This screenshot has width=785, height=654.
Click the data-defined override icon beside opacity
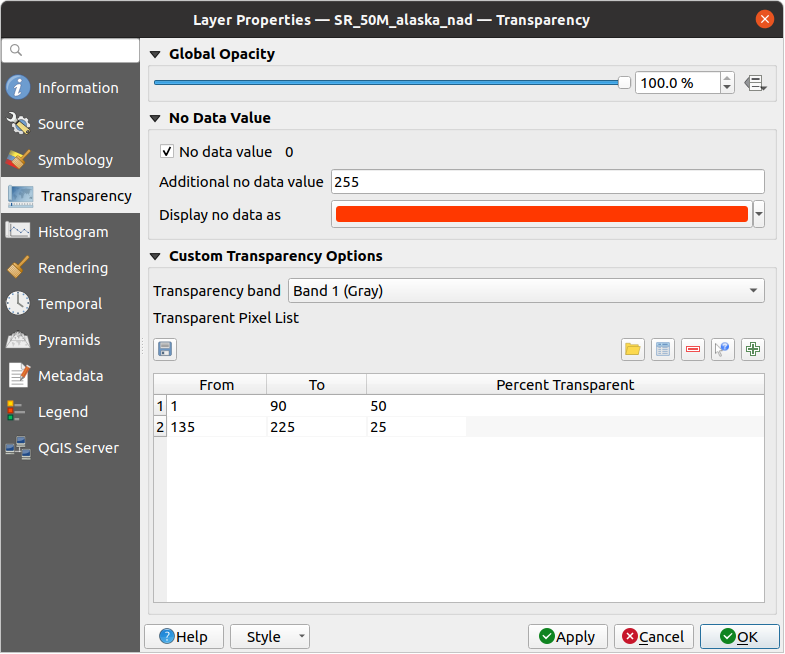(756, 83)
